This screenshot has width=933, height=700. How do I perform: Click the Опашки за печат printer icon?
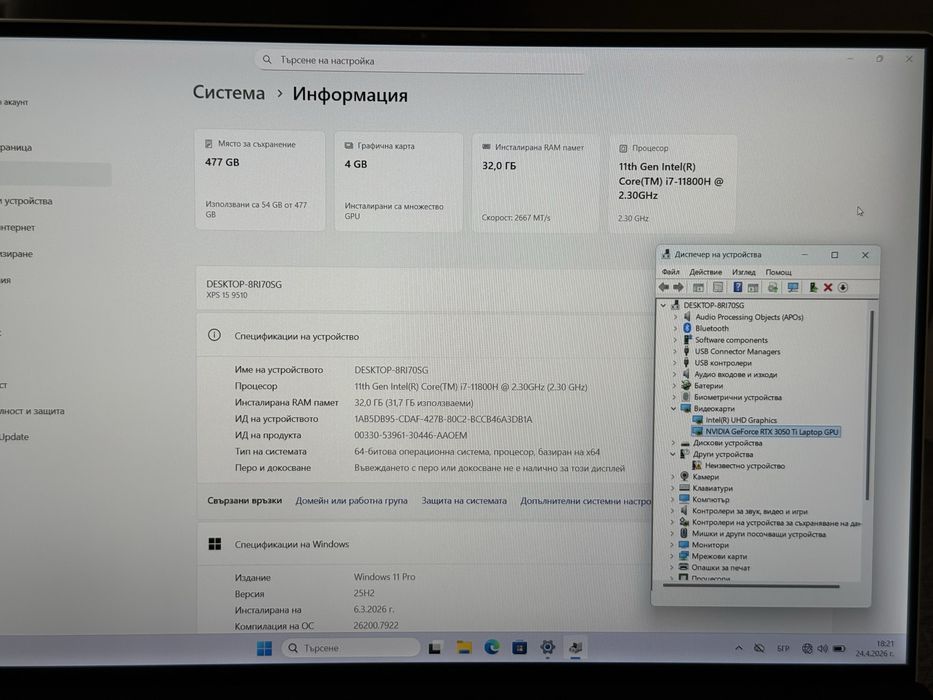click(x=683, y=567)
